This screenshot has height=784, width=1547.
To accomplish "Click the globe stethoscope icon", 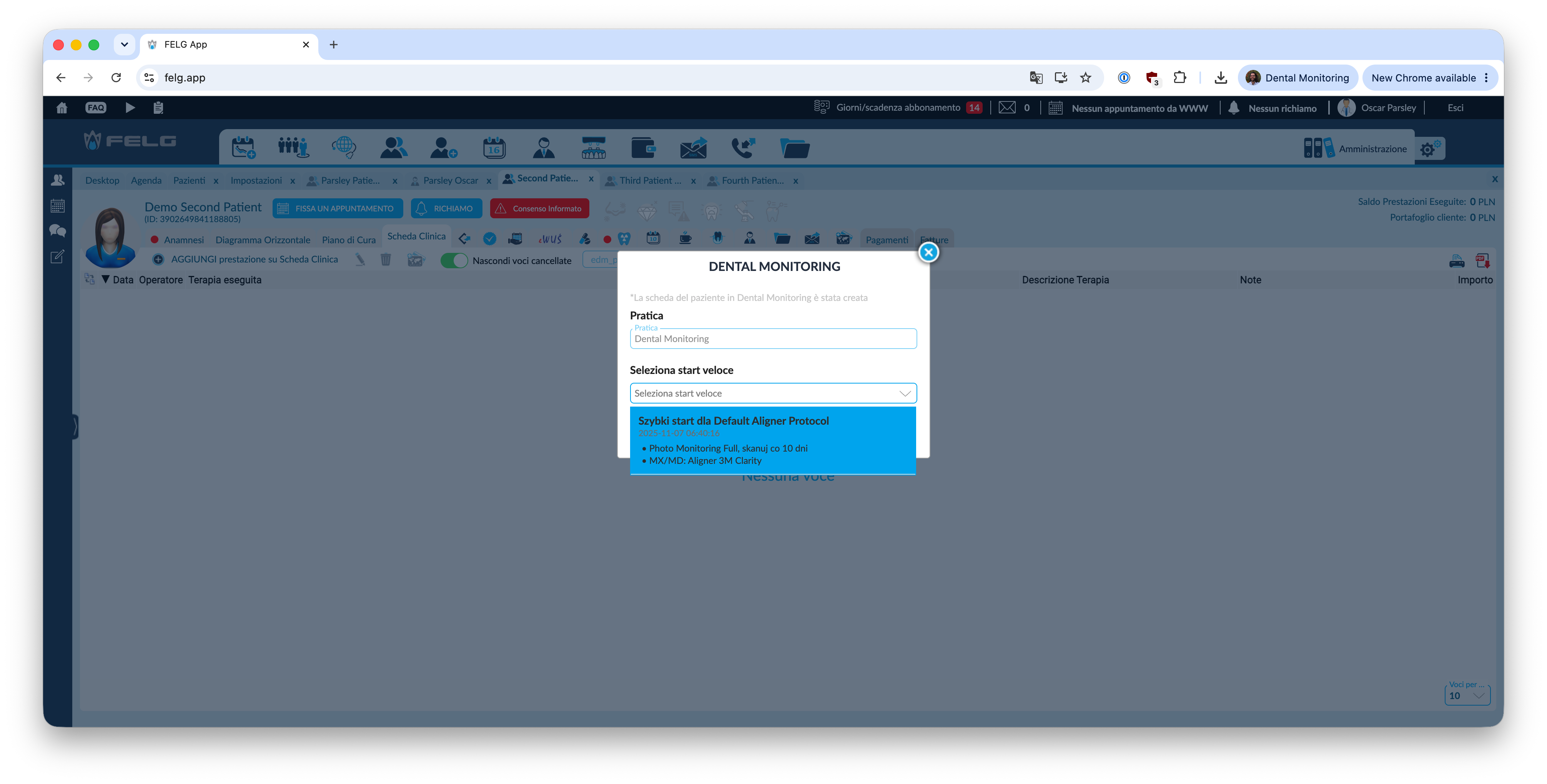I will 344,147.
